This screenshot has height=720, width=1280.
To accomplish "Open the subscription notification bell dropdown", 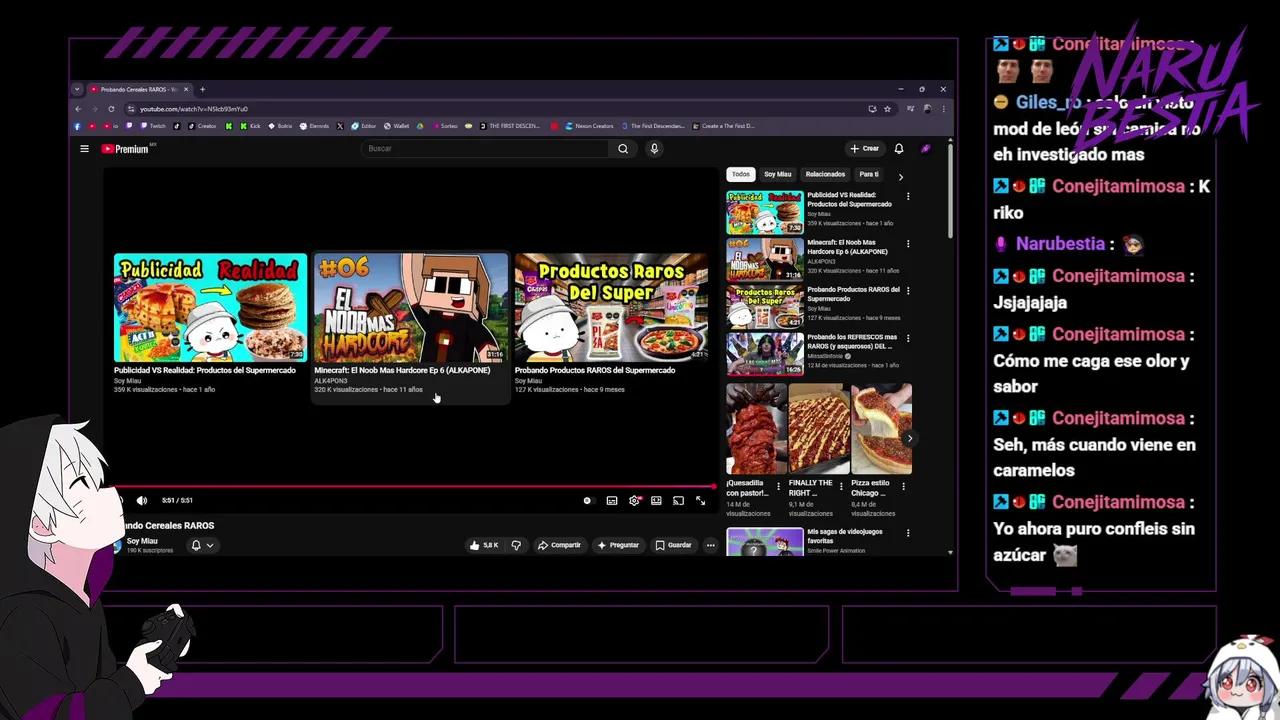I will pos(202,545).
